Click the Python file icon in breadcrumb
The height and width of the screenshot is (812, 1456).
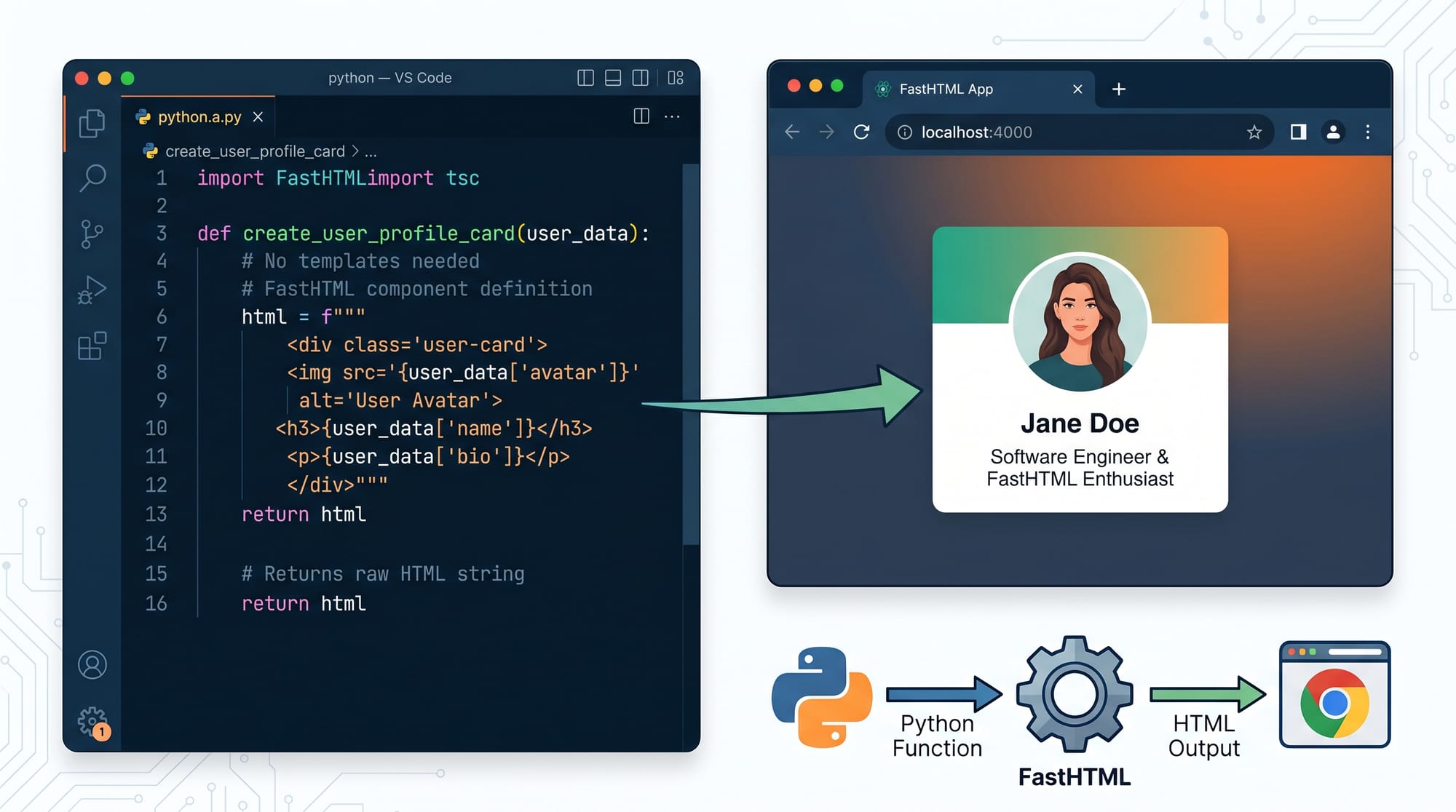(x=151, y=151)
